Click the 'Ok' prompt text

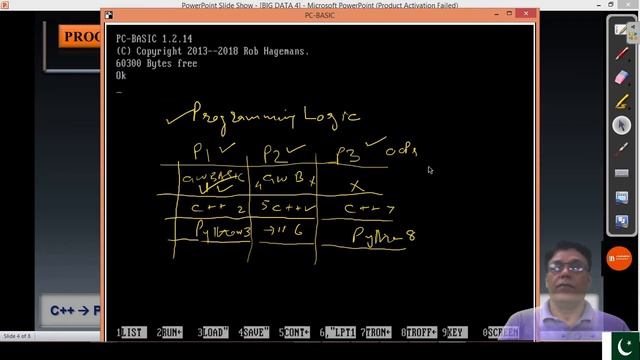[x=121, y=76]
